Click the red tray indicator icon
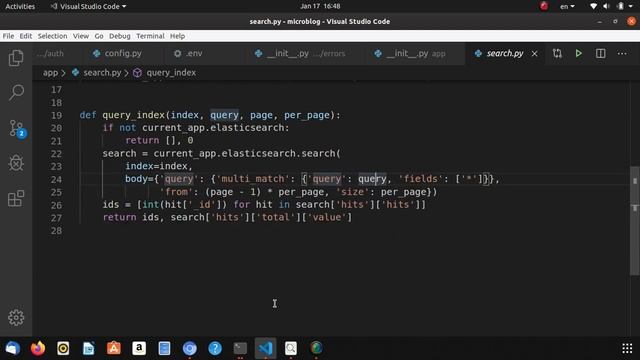This screenshot has width=640, height=360. point(544,6)
